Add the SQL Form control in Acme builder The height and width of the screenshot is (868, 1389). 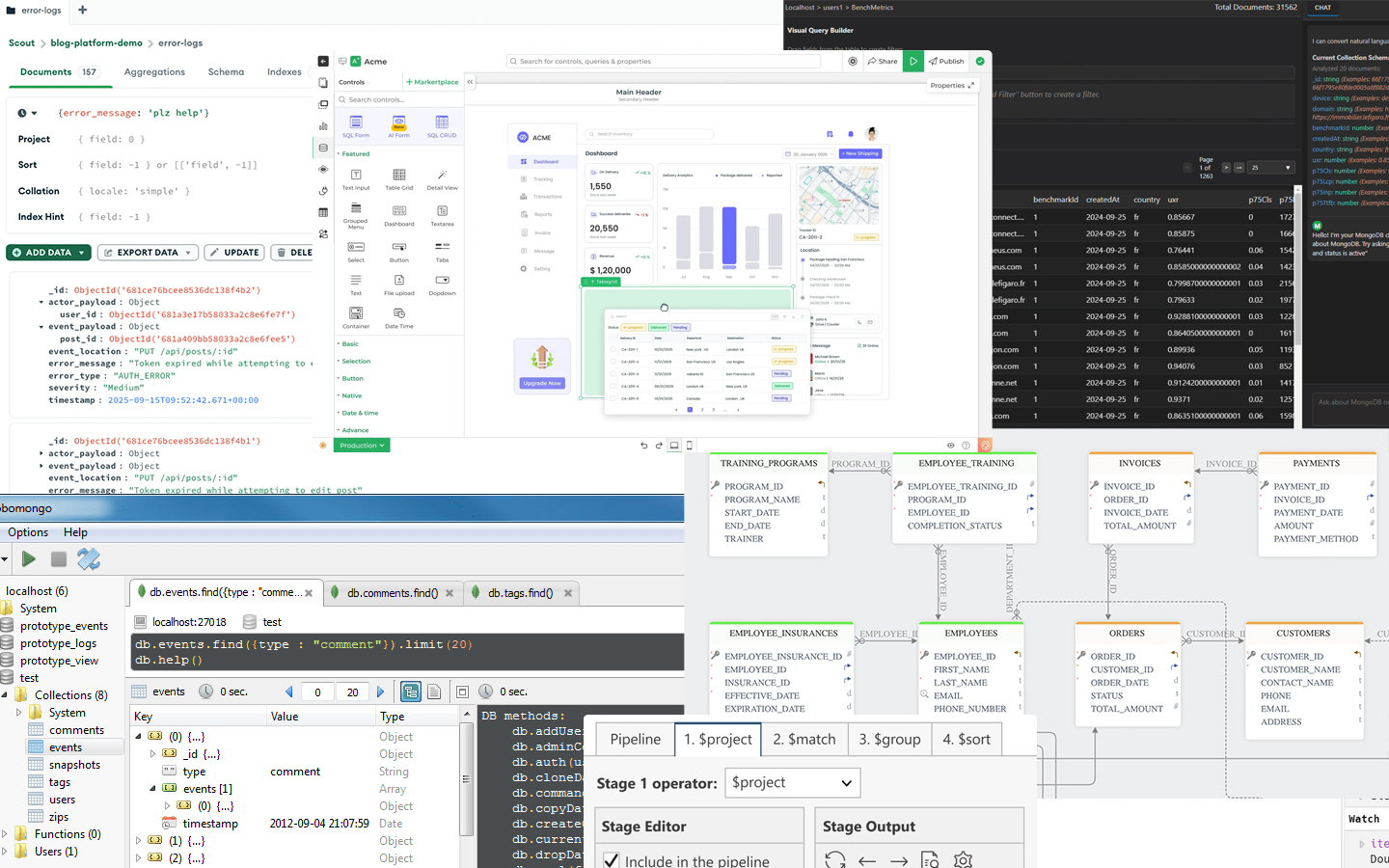click(x=356, y=126)
